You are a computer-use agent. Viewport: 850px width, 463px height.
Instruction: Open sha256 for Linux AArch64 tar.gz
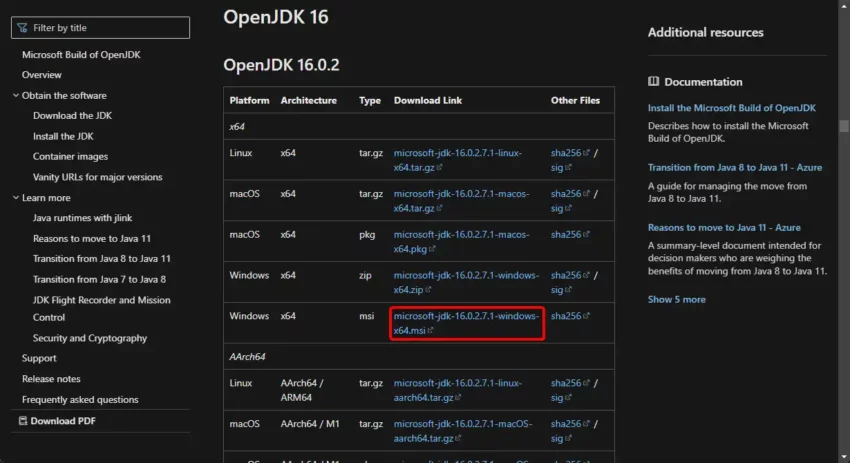[x=570, y=383]
